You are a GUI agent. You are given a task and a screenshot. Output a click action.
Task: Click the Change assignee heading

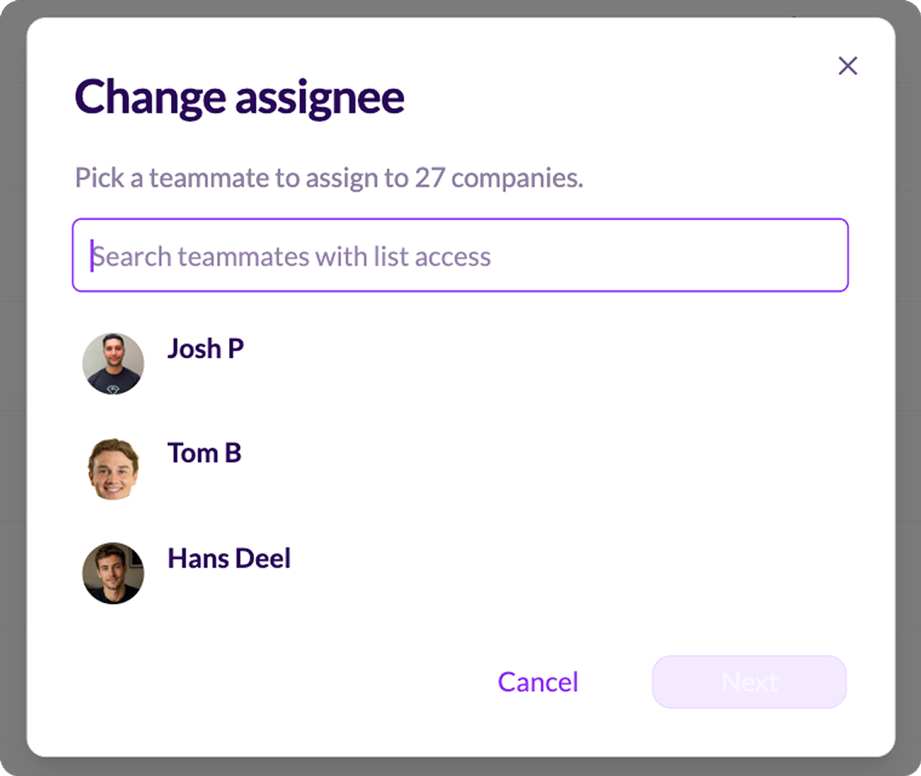tap(240, 98)
